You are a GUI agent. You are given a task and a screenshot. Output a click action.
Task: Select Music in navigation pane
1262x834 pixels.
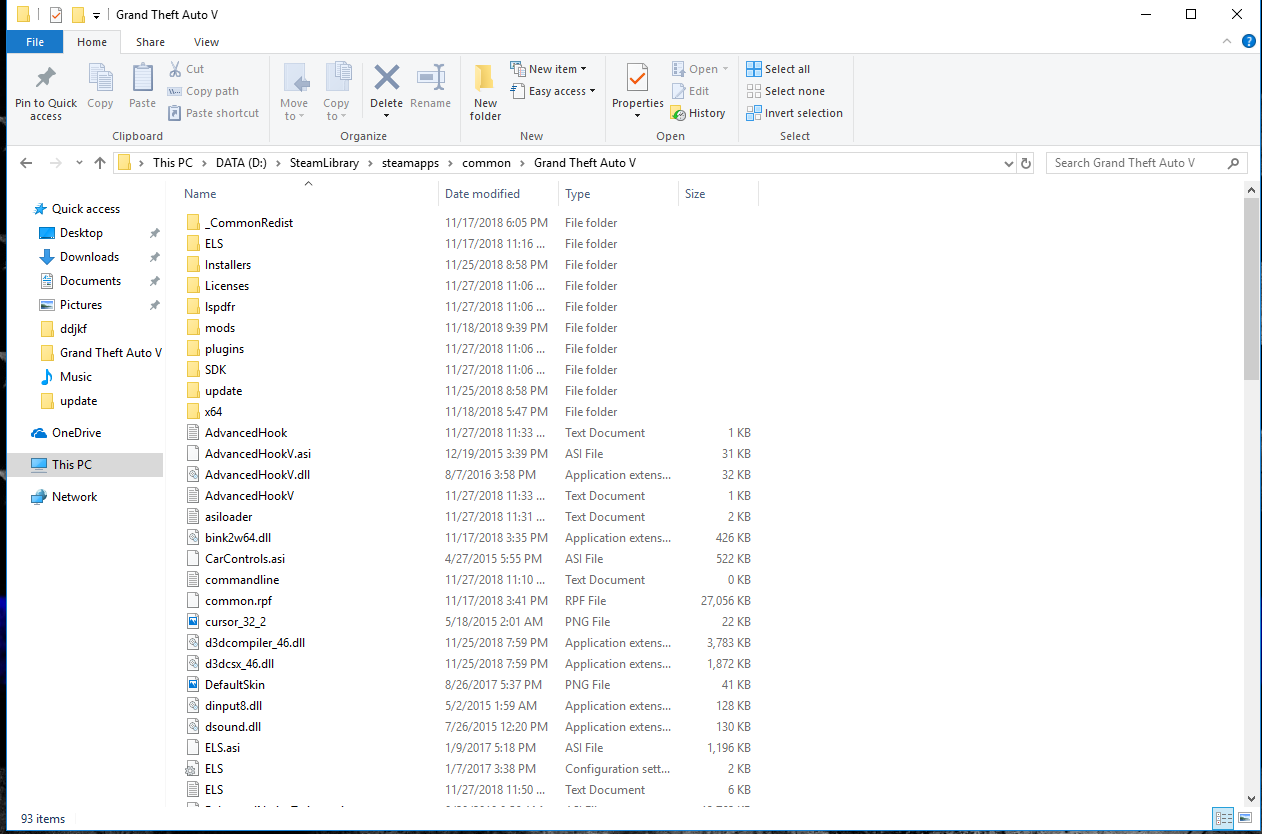click(75, 377)
